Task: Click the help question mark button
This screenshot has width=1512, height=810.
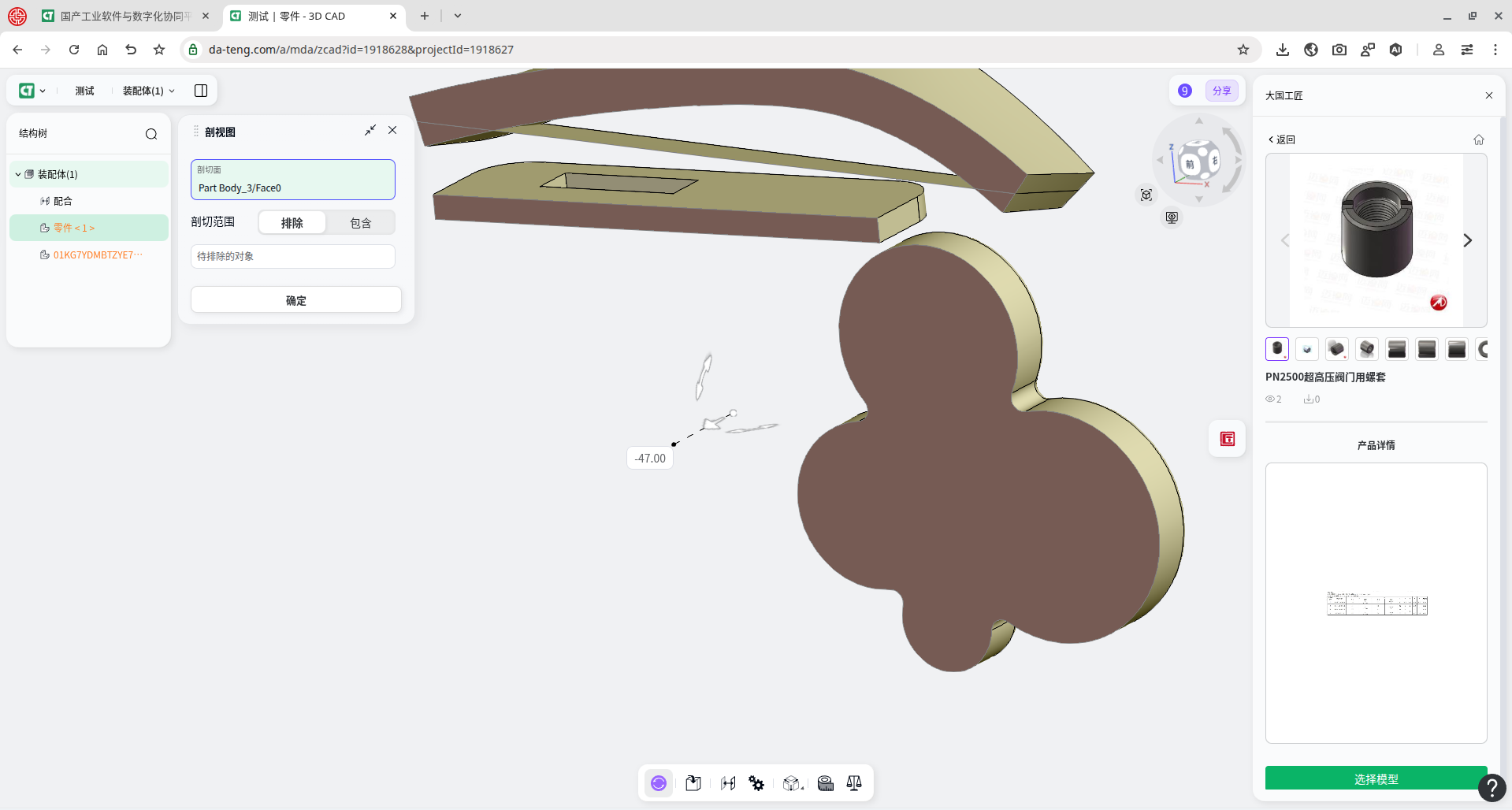Action: point(1492,787)
